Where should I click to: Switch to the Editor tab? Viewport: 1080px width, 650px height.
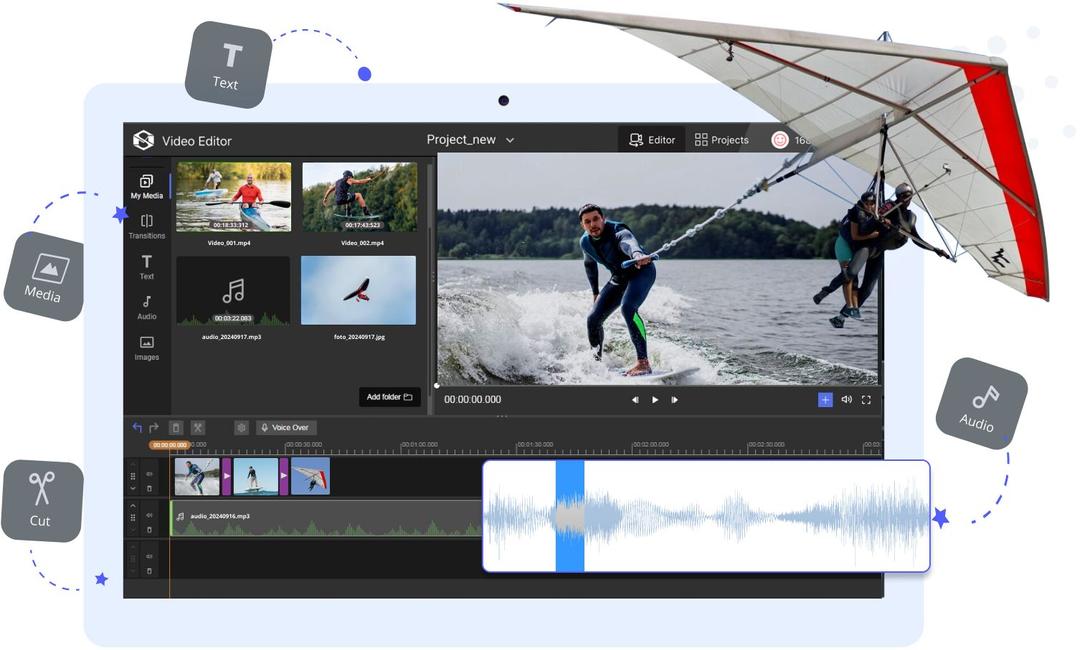click(651, 139)
